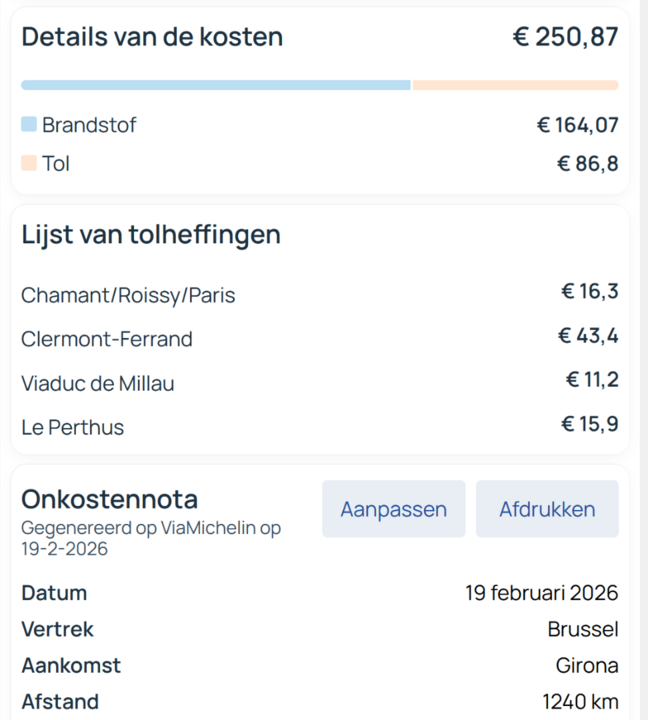Click the orange Tol legend swatch
This screenshot has width=648, height=720.
pos(29,162)
